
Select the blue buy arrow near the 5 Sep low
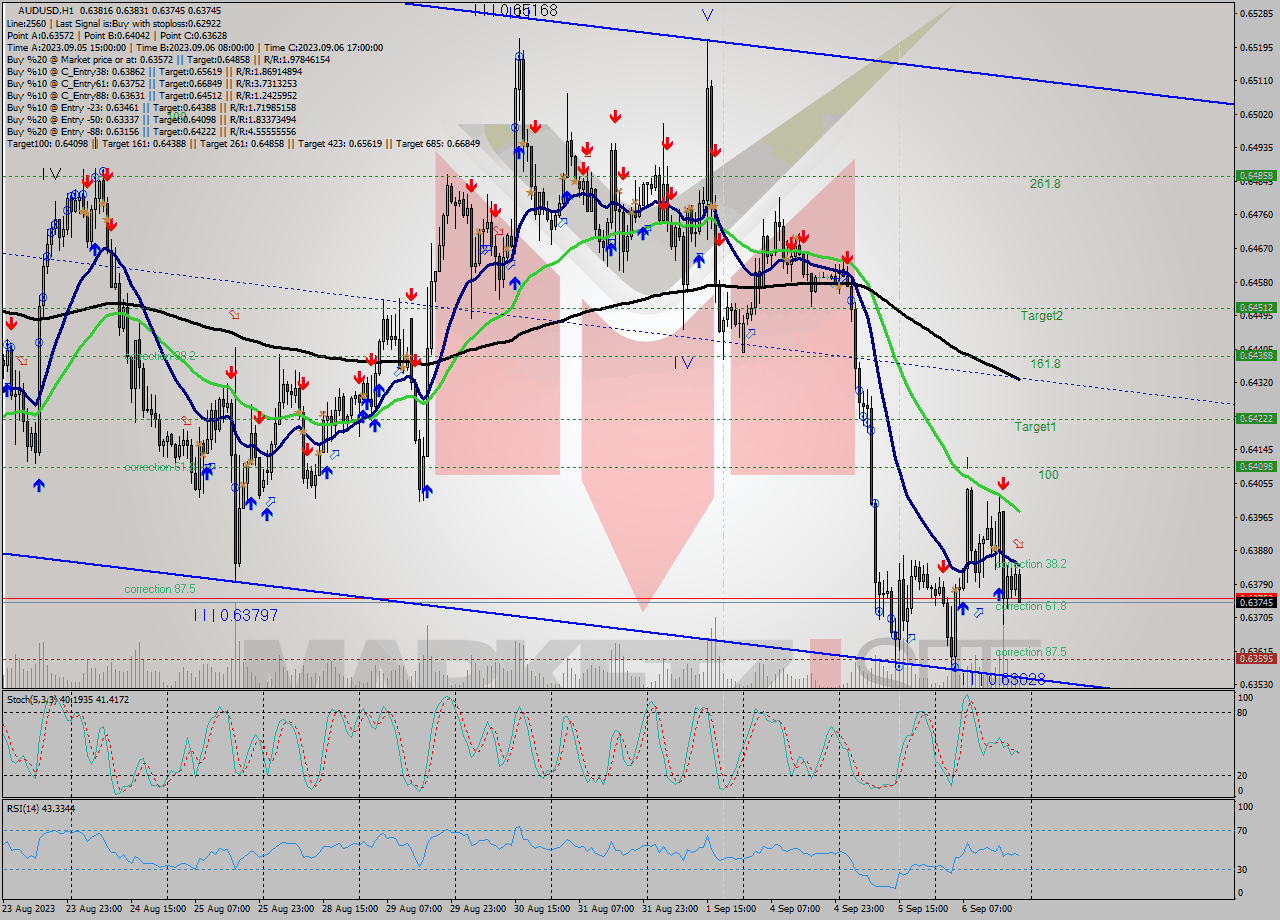coord(962,607)
